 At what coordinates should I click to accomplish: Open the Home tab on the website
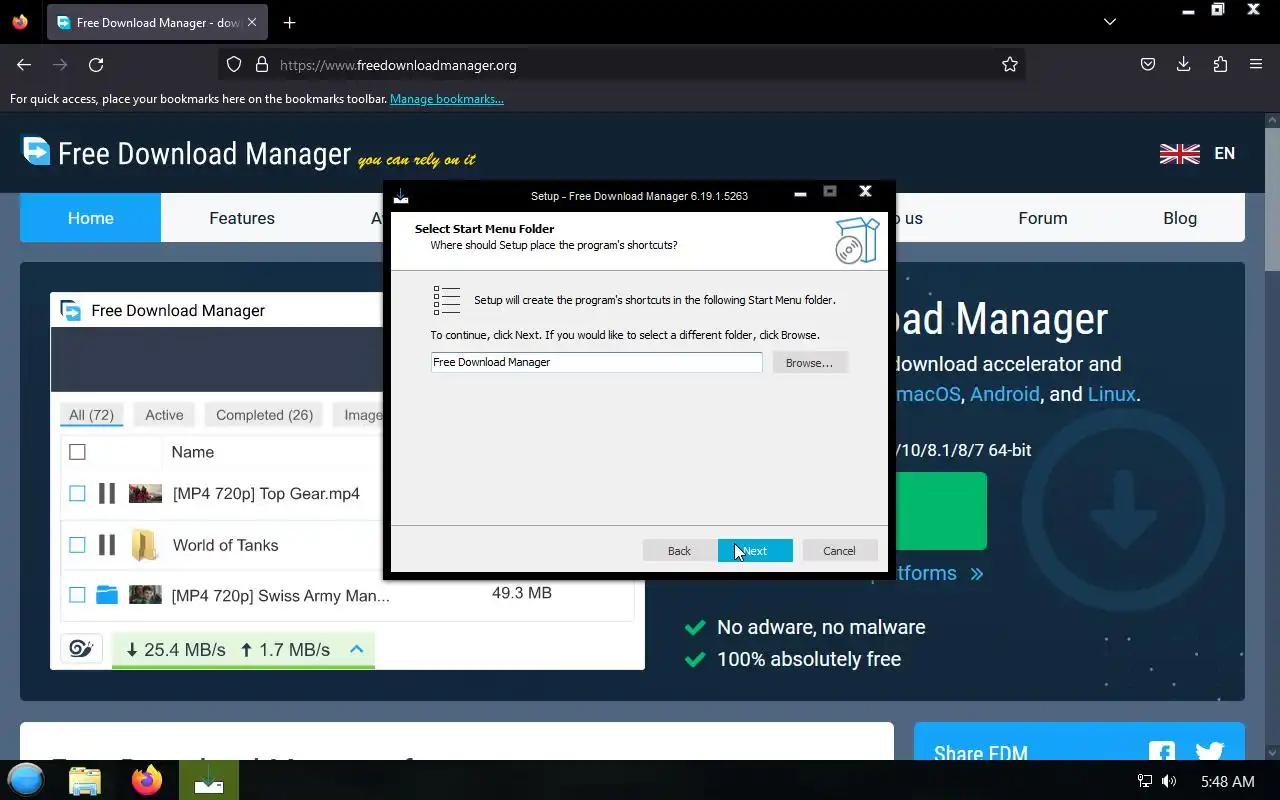click(x=90, y=218)
